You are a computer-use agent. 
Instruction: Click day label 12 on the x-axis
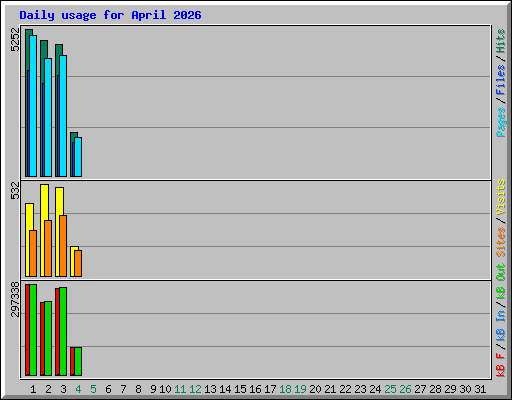(x=195, y=389)
